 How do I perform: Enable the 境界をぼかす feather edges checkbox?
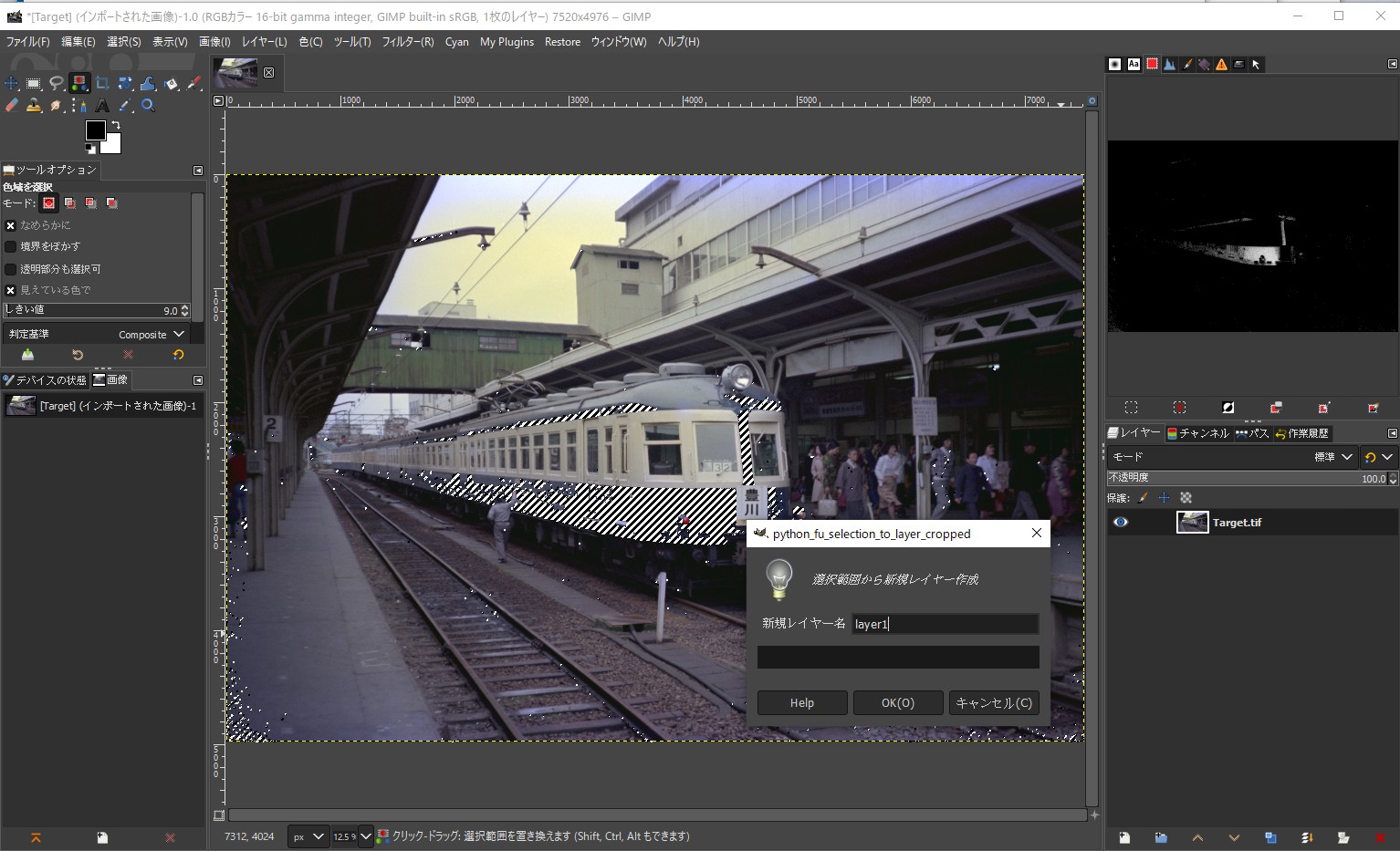tap(11, 246)
